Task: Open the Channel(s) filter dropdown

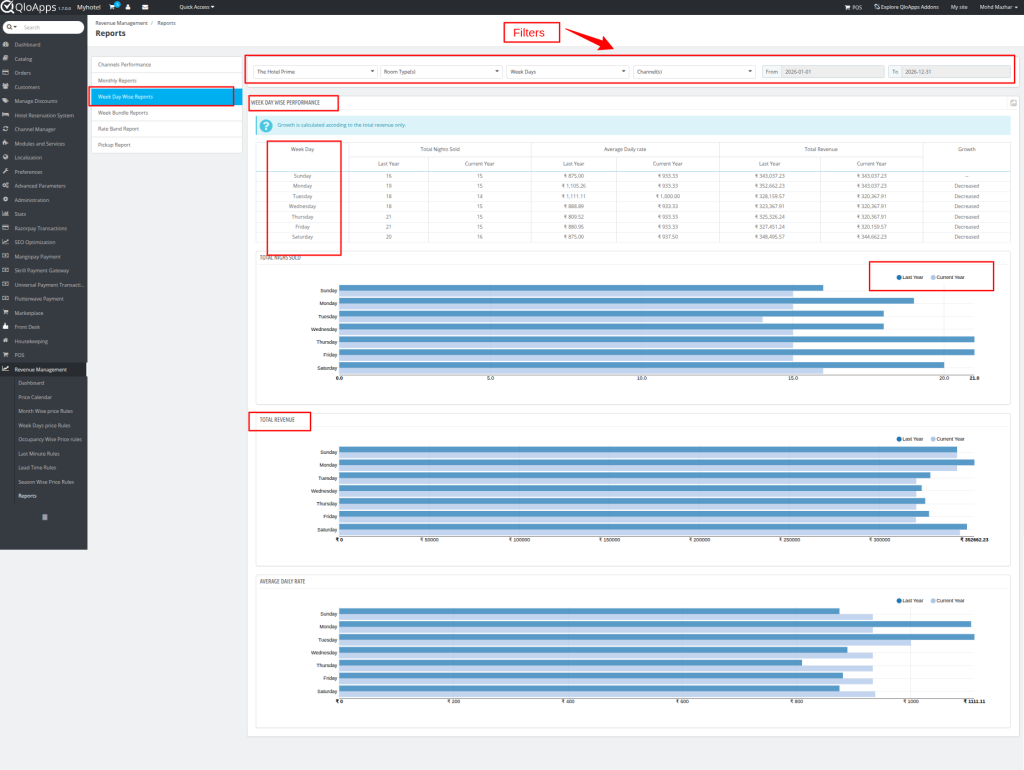Action: [694, 72]
